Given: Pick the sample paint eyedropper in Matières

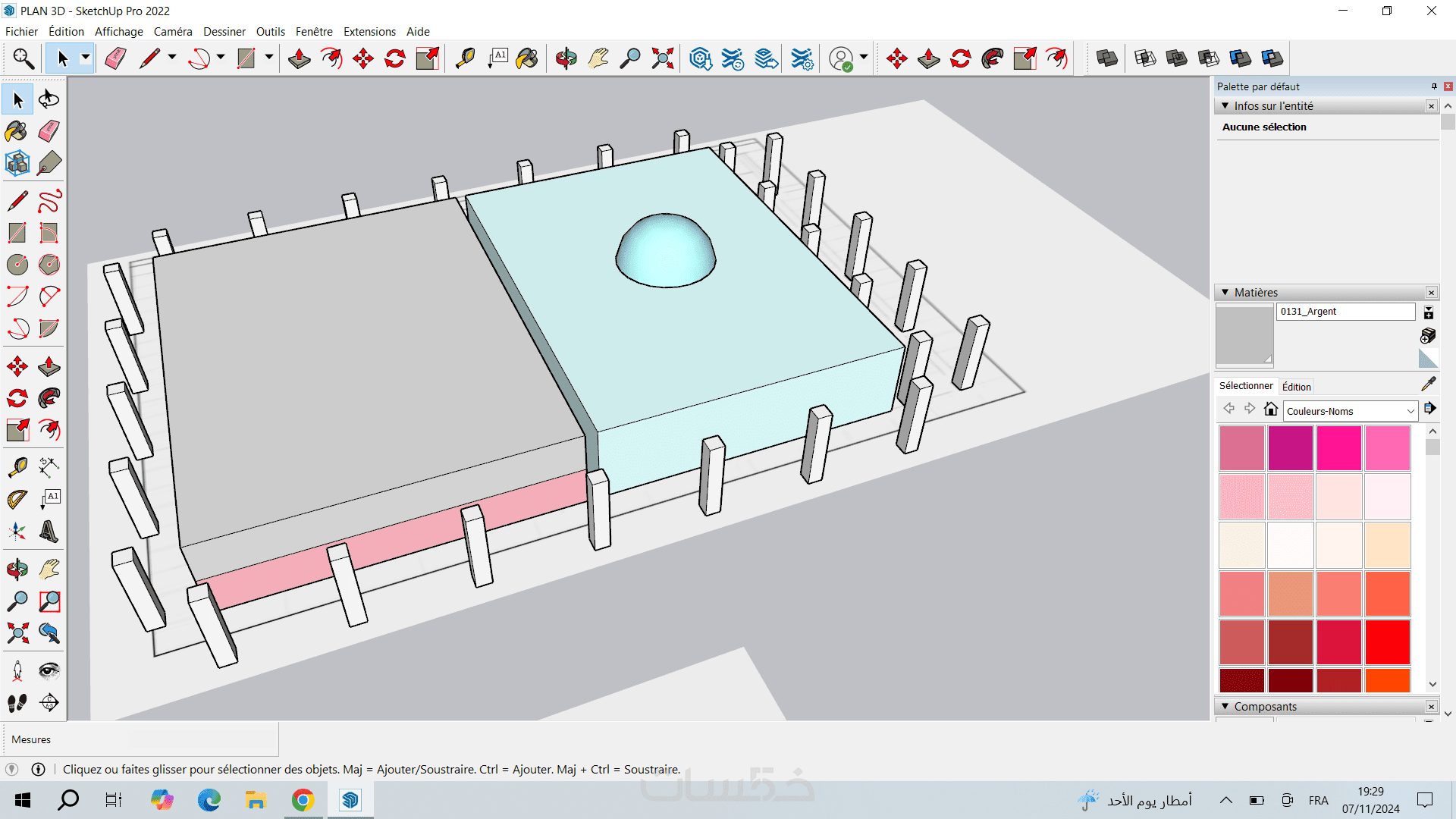Looking at the screenshot, I should (x=1429, y=384).
